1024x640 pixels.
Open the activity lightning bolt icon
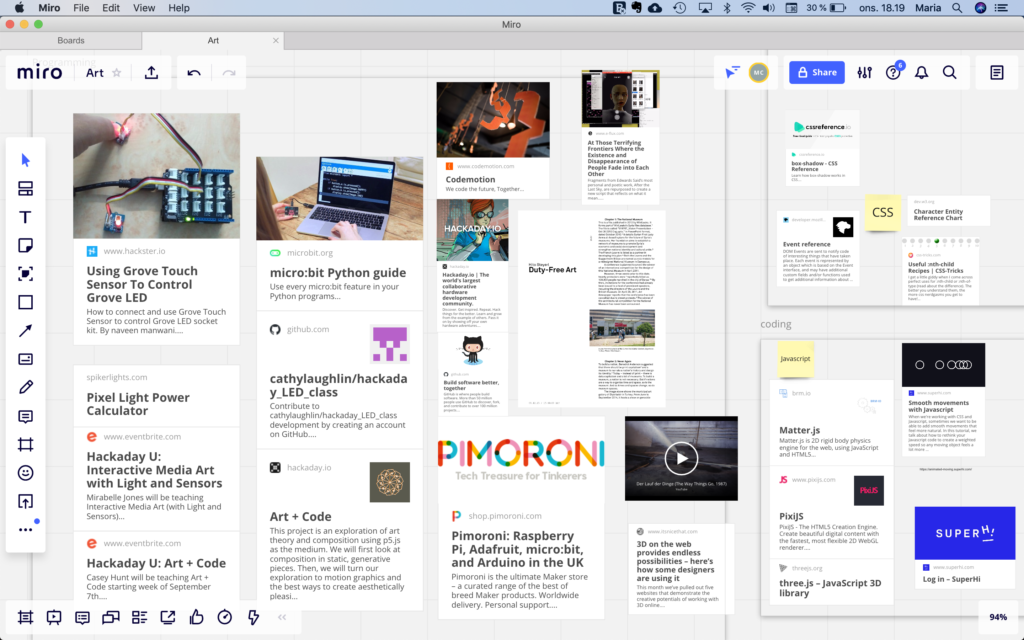pyautogui.click(x=253, y=617)
